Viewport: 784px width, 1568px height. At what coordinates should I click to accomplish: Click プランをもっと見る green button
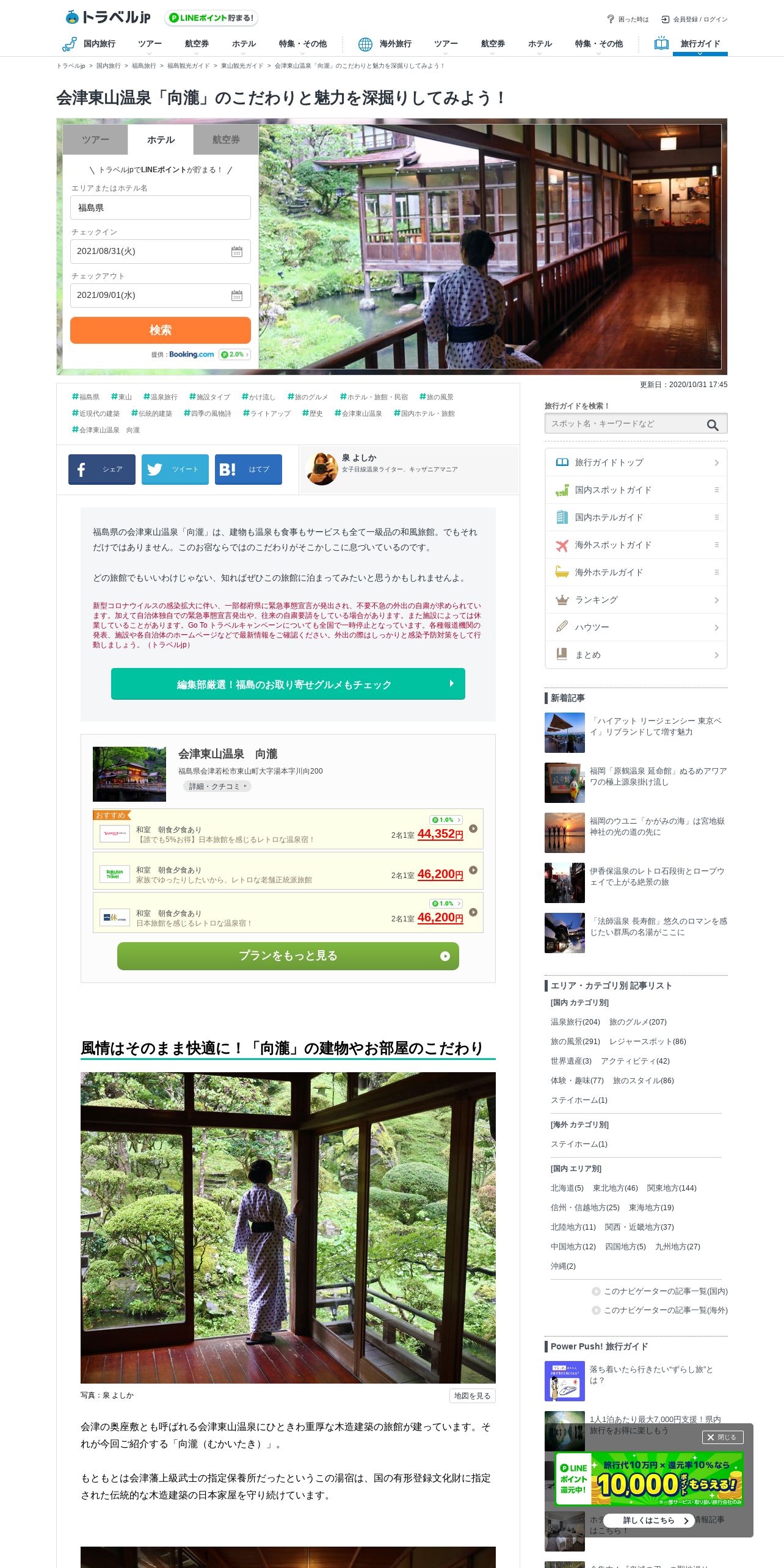tap(288, 956)
